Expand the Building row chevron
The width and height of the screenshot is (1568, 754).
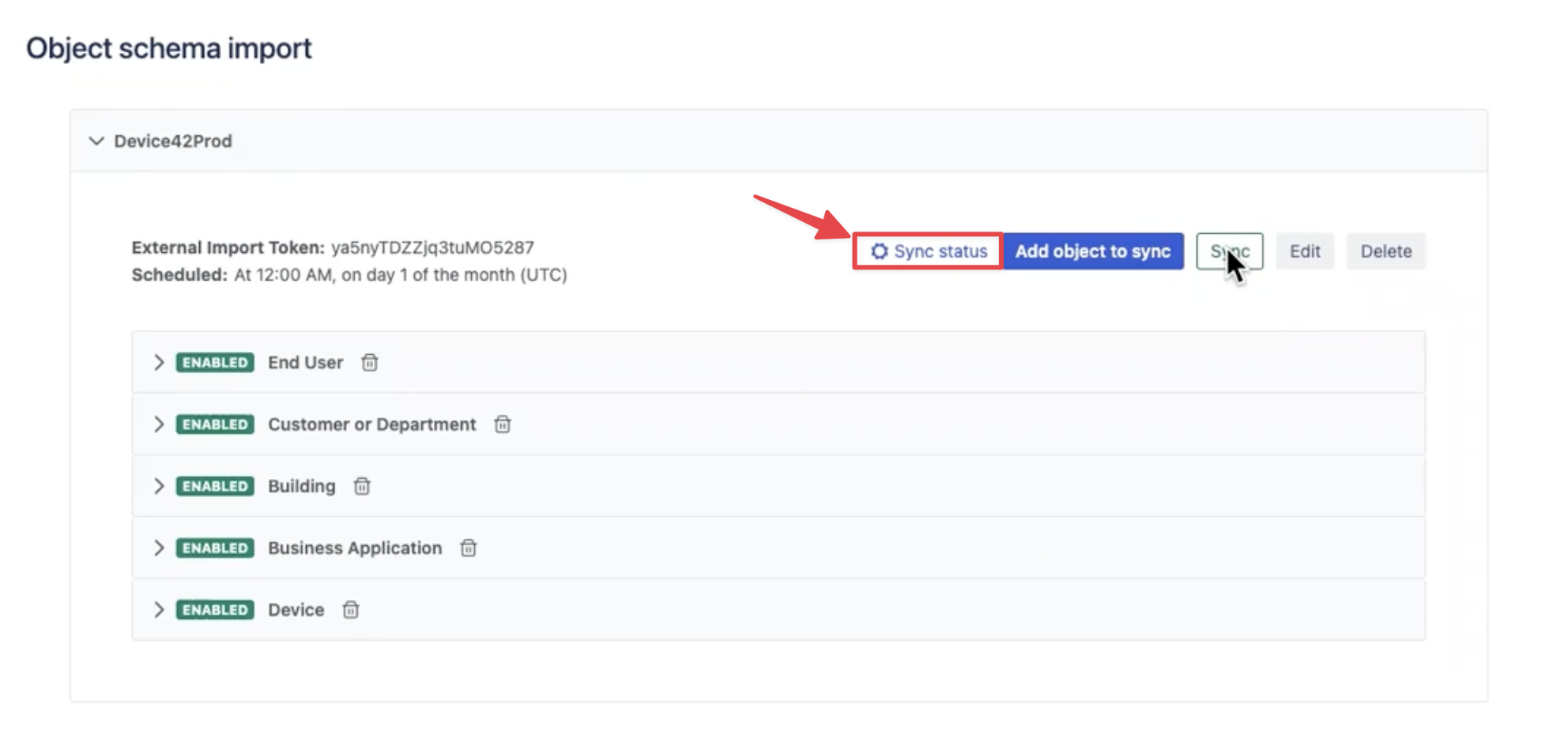pyautogui.click(x=159, y=486)
